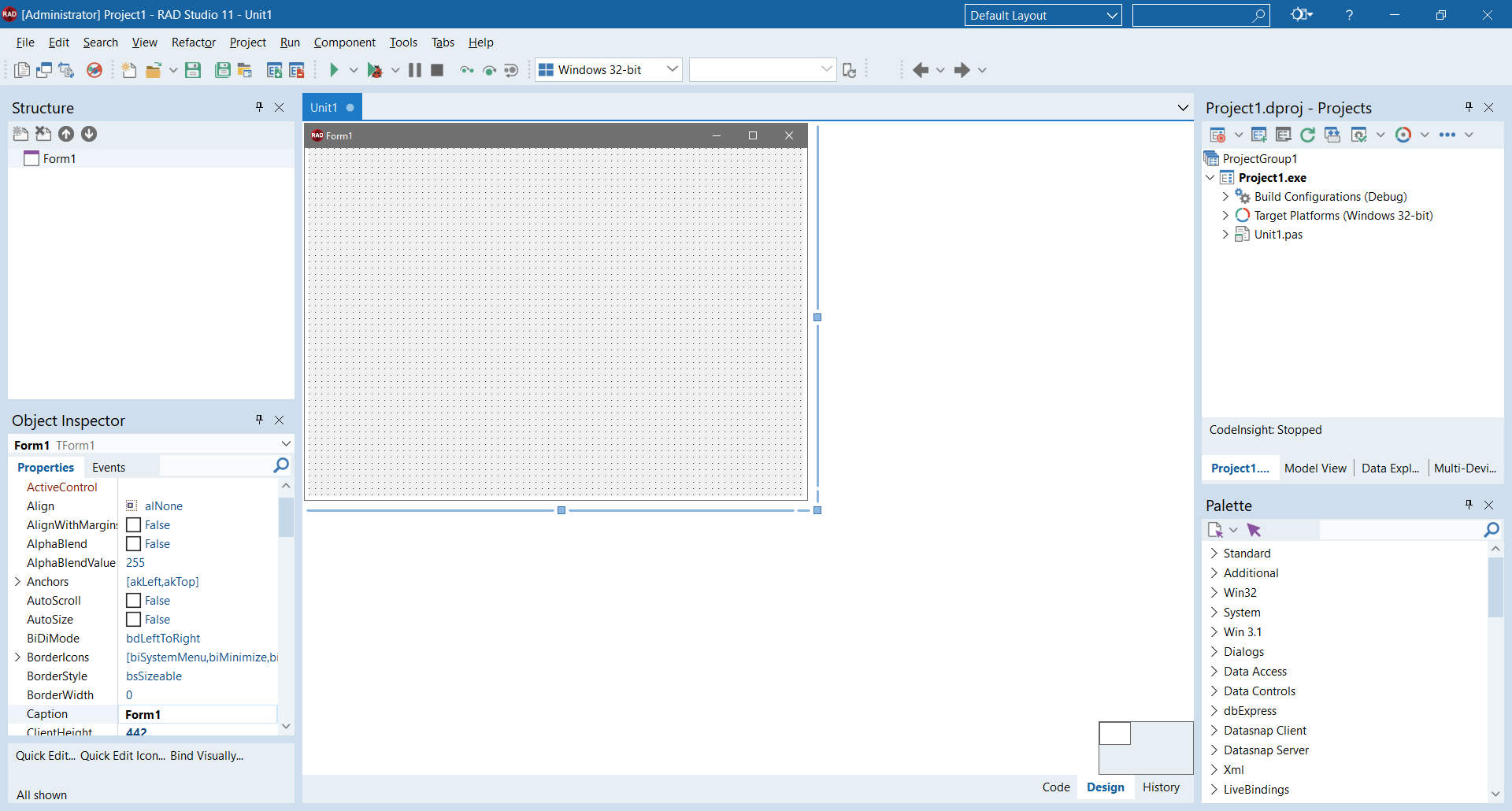Screen dimensions: 1512x811
Task: Click the Move Down arrow in Structure panel
Action: click(89, 134)
